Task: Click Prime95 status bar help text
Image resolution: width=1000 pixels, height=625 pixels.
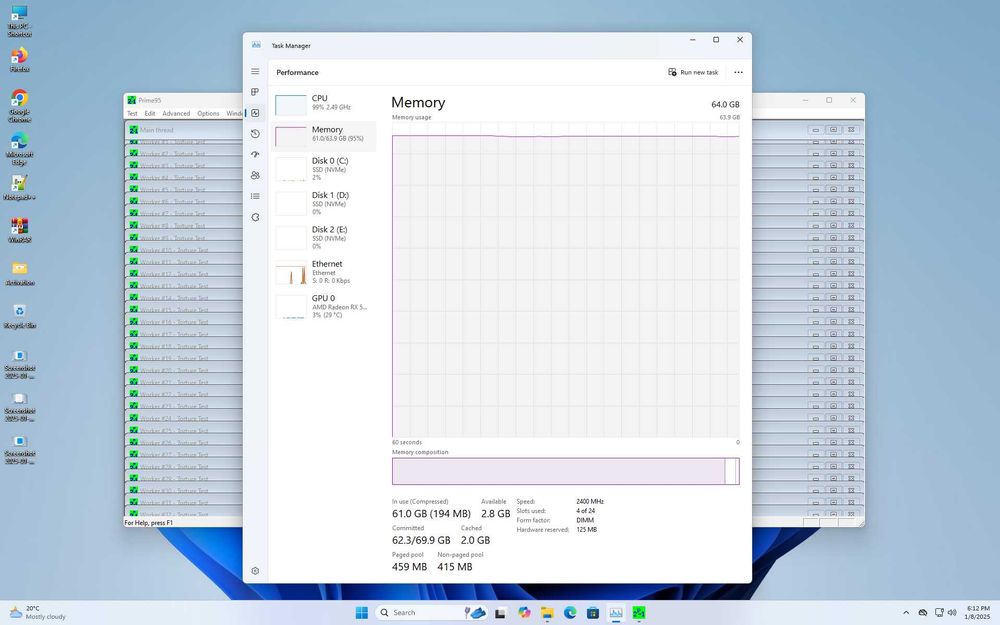Action: pyautogui.click(x=148, y=522)
